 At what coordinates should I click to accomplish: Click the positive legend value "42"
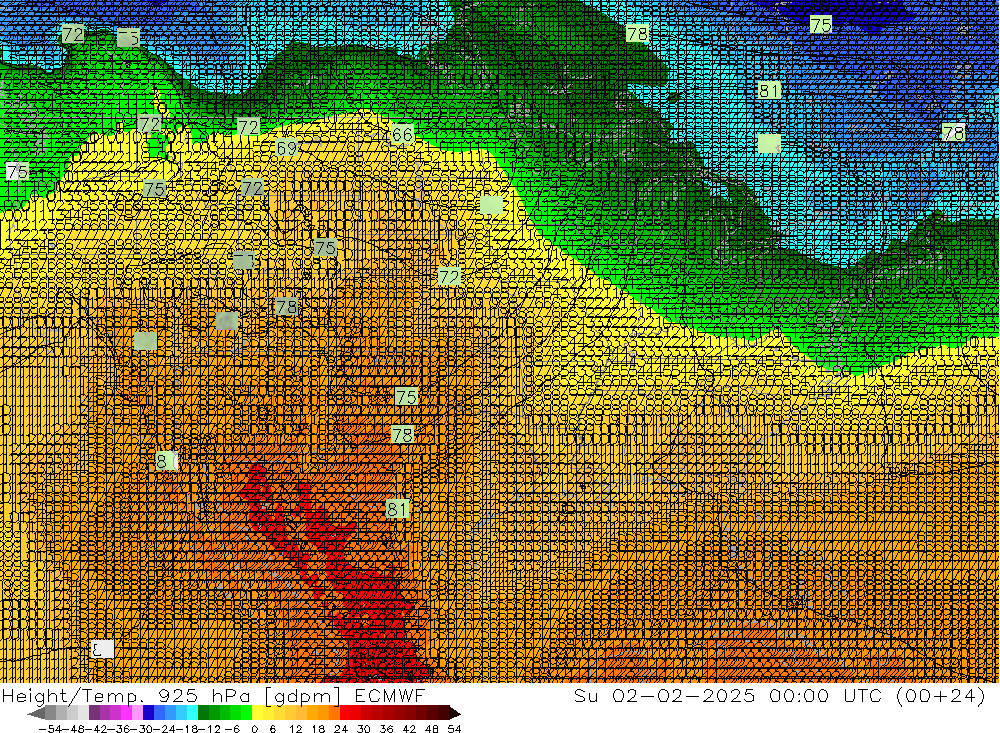(409, 729)
